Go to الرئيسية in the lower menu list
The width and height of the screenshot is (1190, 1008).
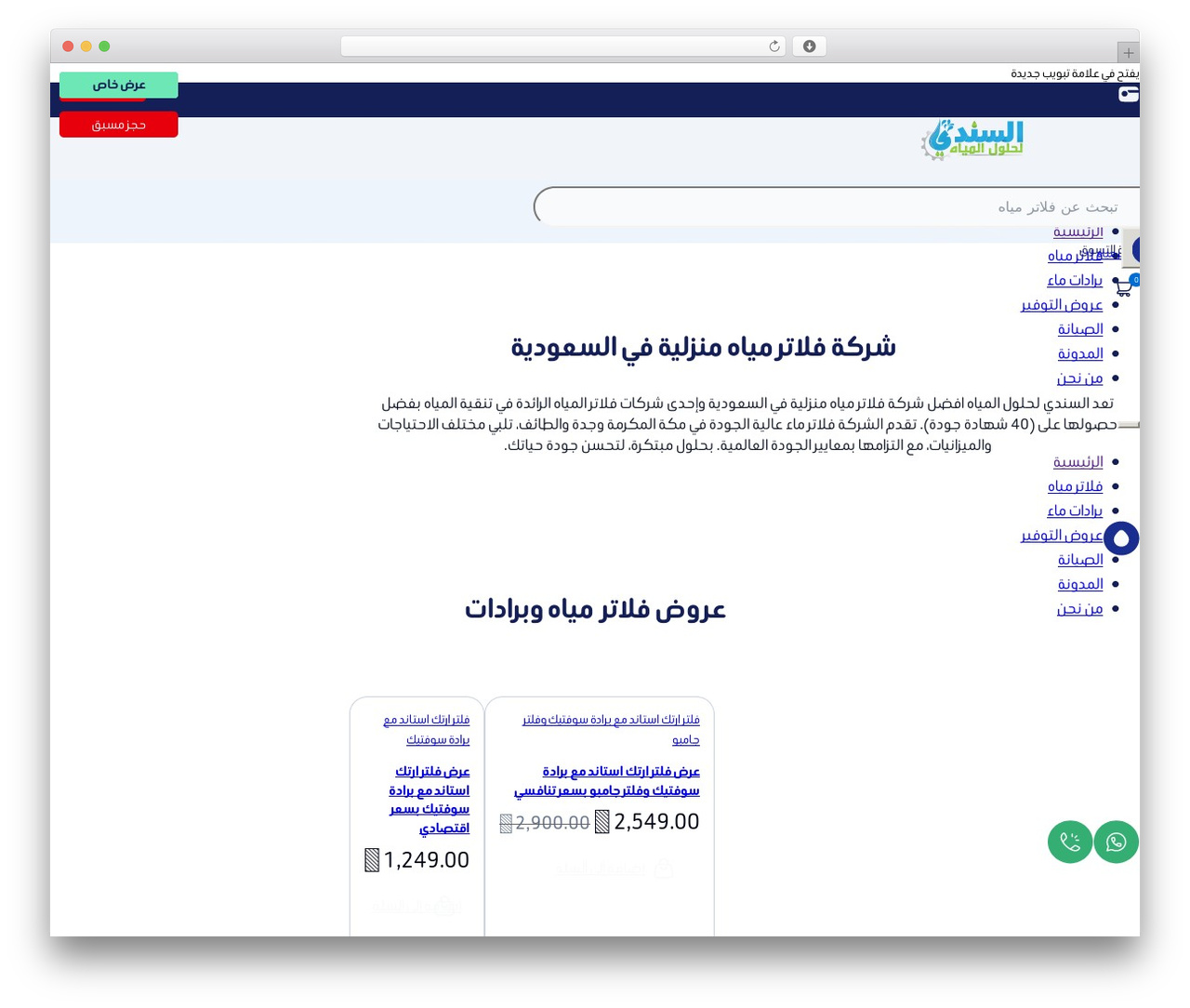tap(1078, 462)
